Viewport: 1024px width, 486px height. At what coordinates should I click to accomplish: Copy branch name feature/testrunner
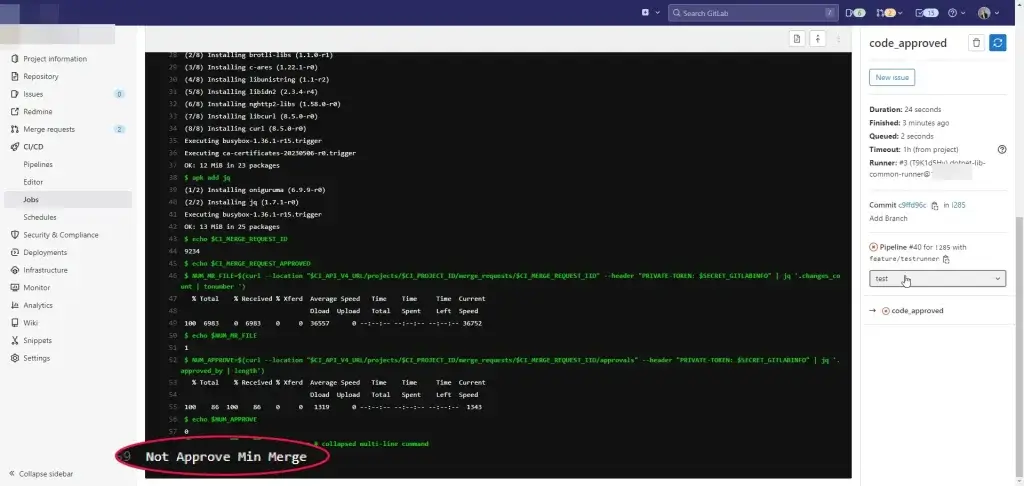coord(946,259)
